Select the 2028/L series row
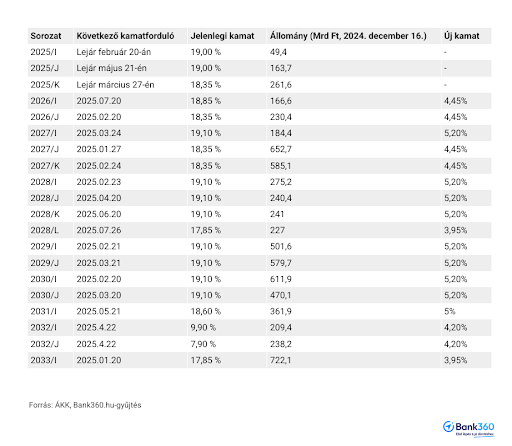This screenshot has height=446, width=512. pyautogui.click(x=260, y=230)
